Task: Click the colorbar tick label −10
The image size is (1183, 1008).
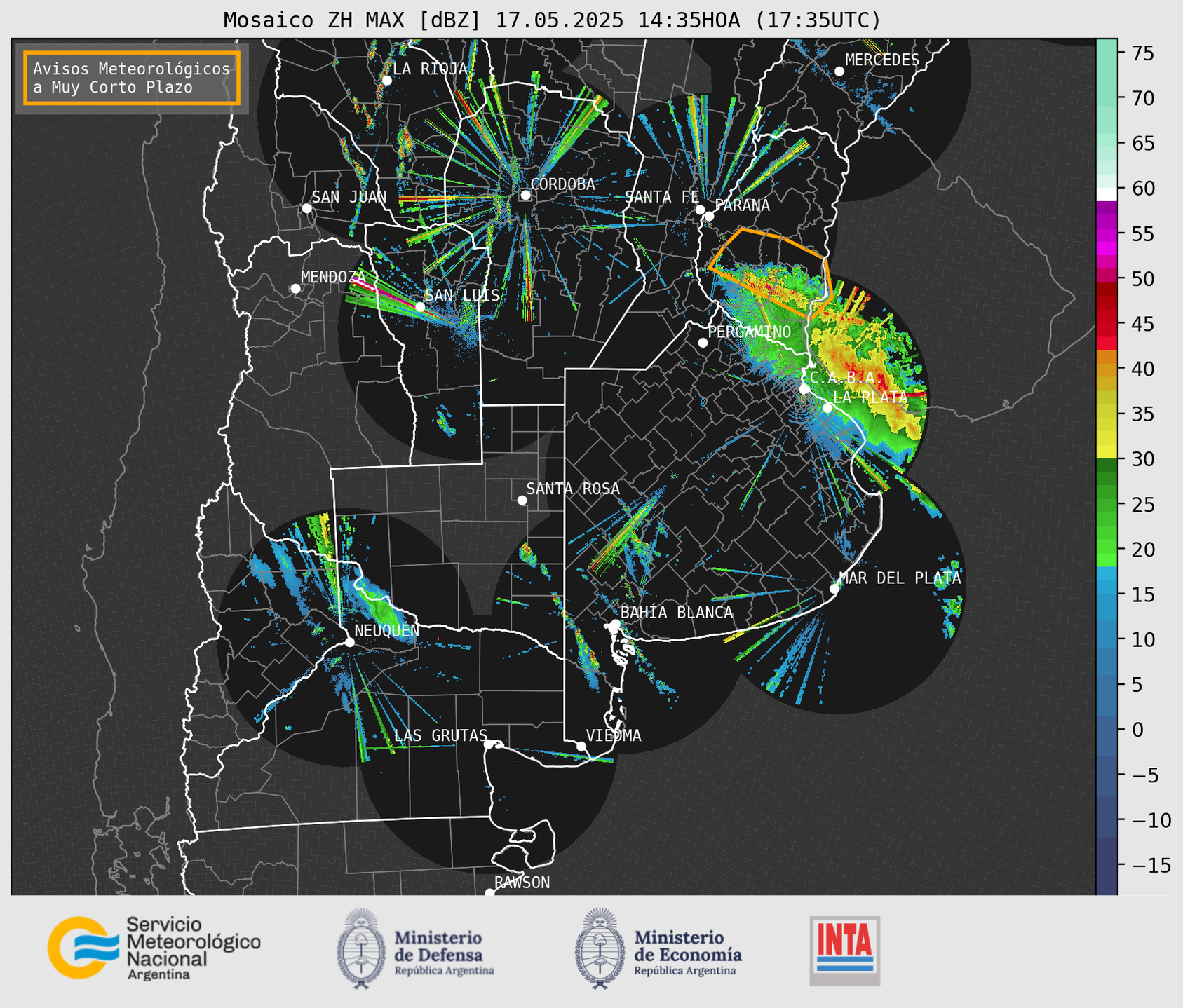Action: [x=1151, y=821]
